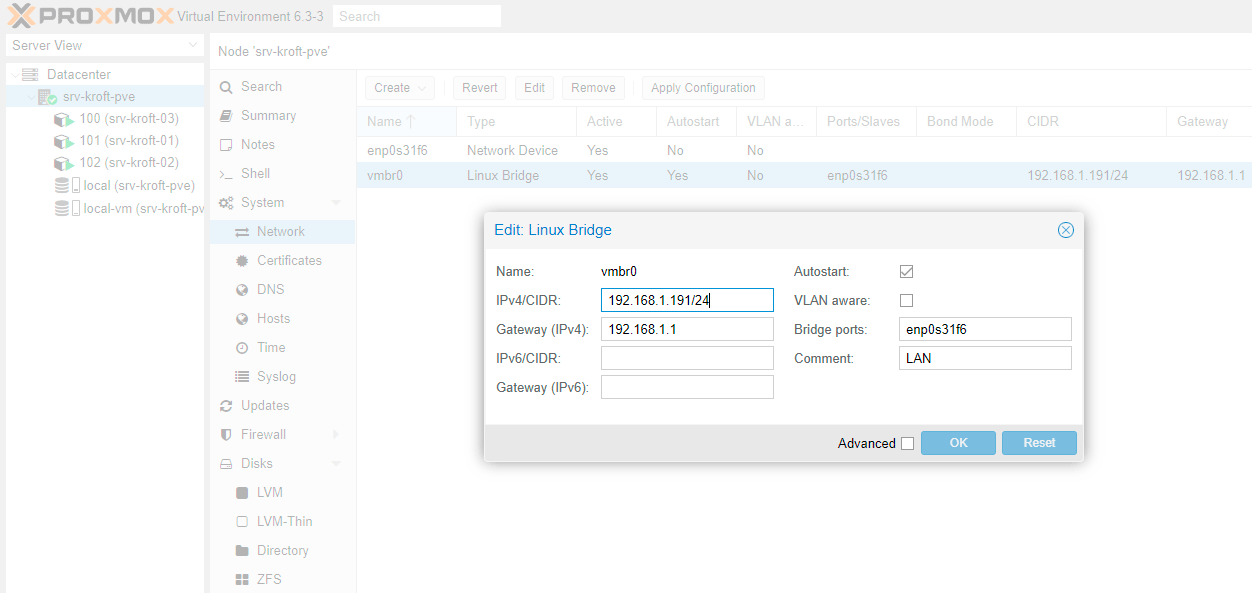Enable the VLAN aware checkbox
This screenshot has width=1252, height=593.
(907, 301)
